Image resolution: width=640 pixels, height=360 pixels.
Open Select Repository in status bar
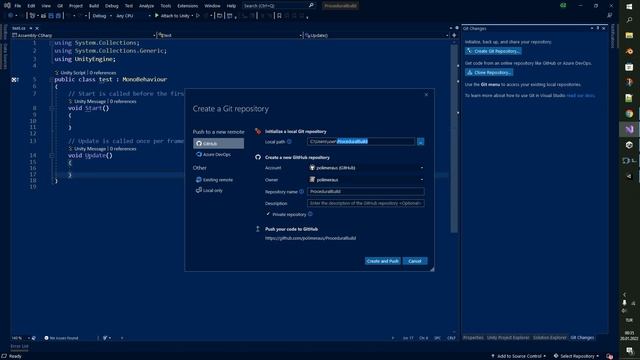(x=576, y=356)
